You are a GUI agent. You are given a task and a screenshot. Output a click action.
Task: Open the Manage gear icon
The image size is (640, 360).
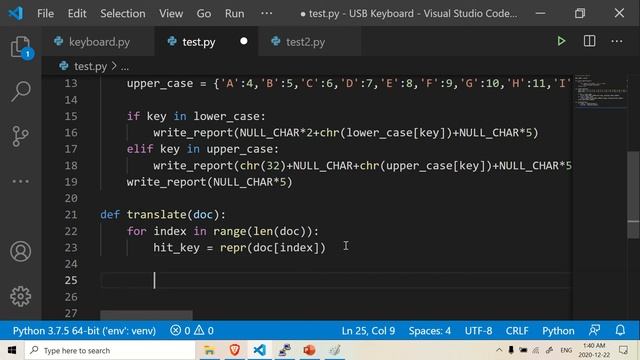click(x=20, y=296)
